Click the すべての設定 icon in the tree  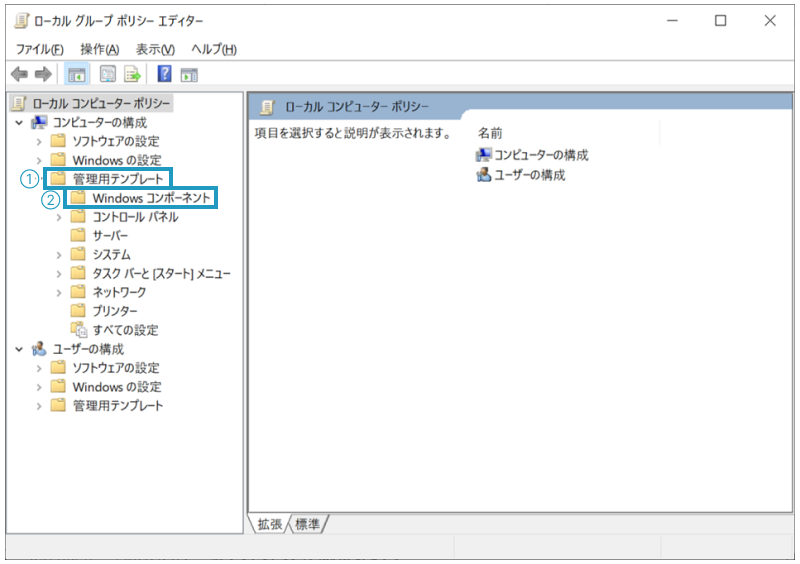(79, 330)
